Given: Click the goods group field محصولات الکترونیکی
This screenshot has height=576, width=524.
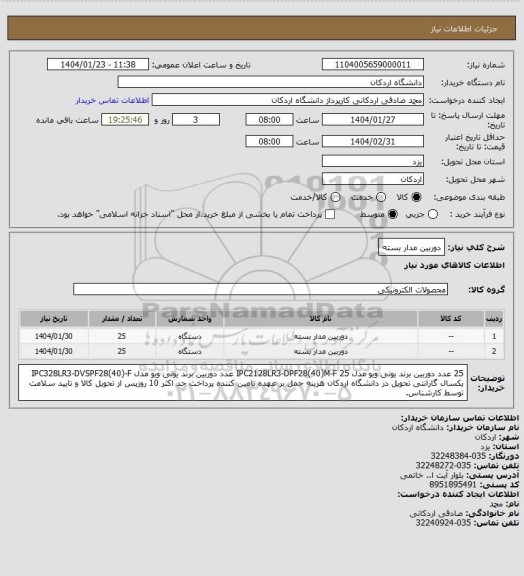Looking at the screenshot, I should (260, 289).
